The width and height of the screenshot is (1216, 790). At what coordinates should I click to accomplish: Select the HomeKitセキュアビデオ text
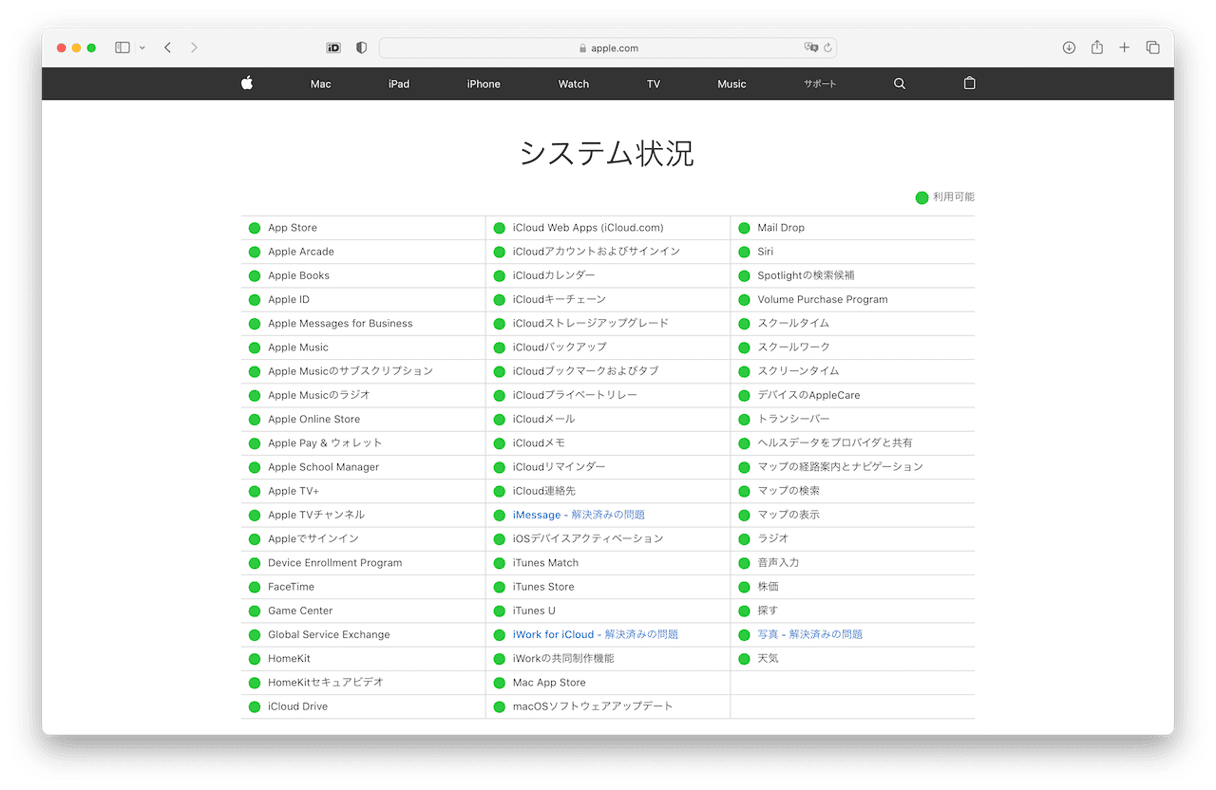[x=326, y=683]
